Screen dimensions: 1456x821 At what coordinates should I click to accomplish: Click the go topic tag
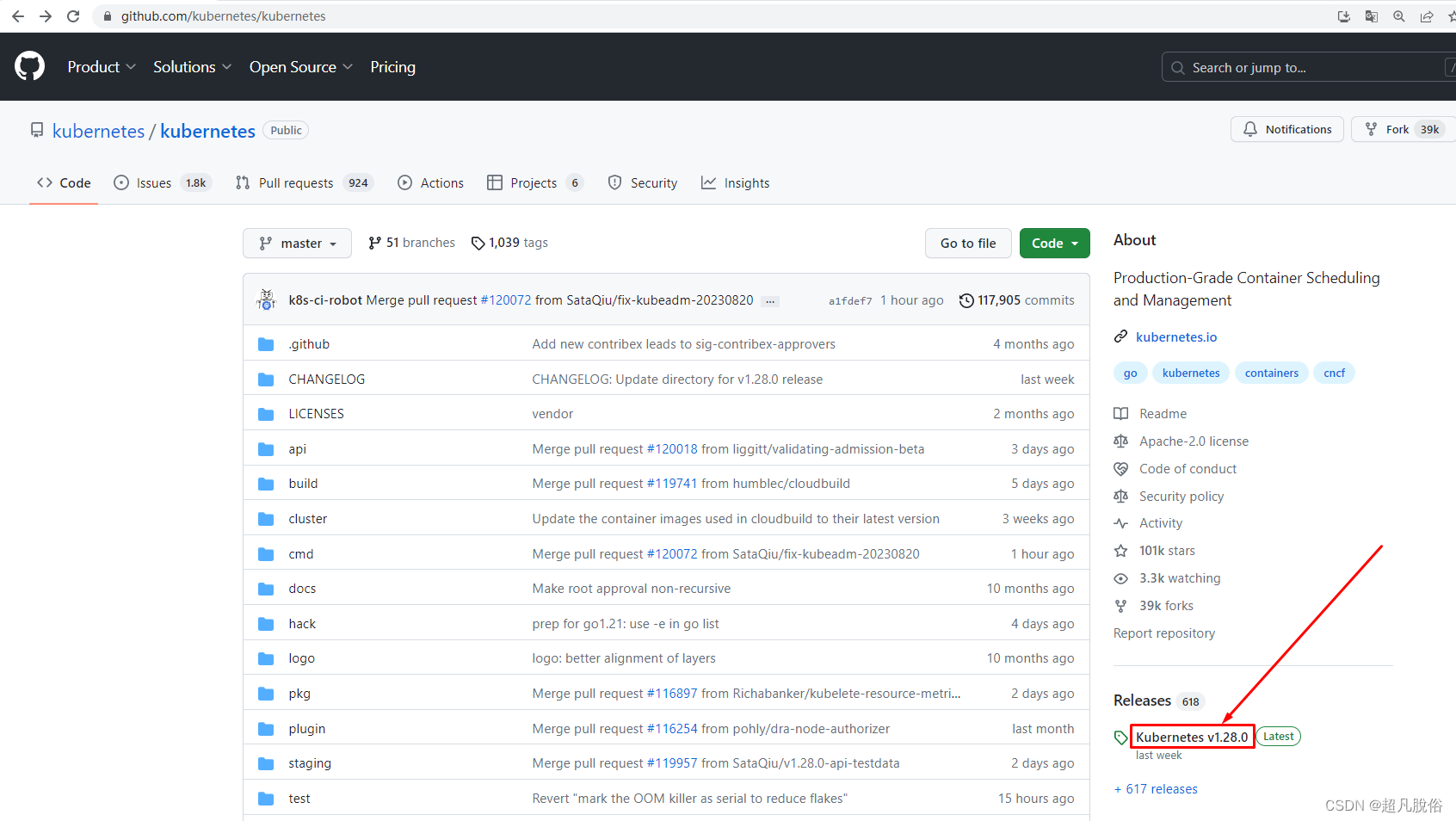click(x=1130, y=373)
